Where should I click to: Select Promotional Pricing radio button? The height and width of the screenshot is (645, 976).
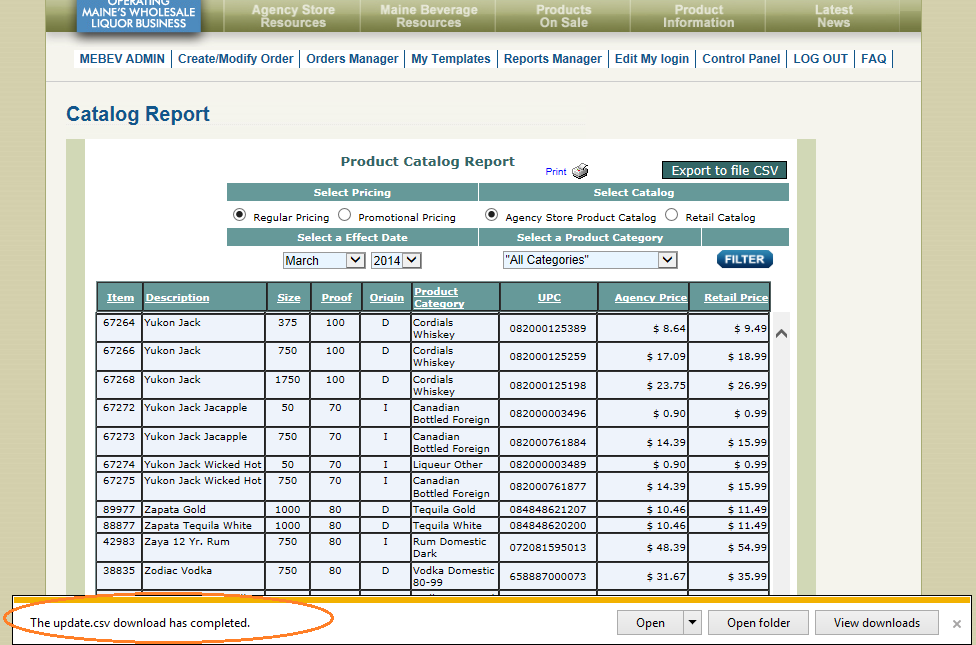[344, 215]
